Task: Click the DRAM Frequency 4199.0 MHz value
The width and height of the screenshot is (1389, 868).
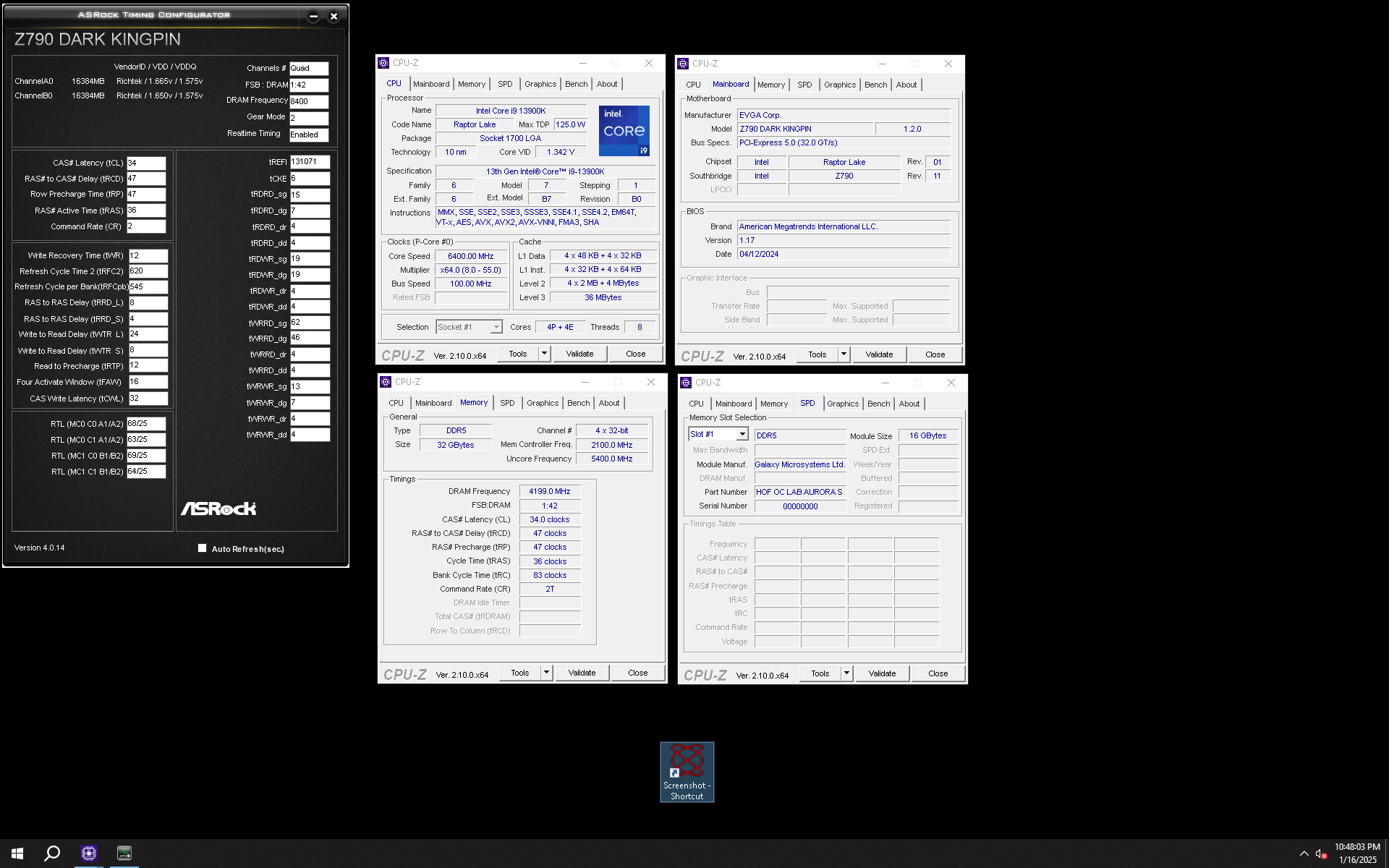Action: (x=550, y=491)
